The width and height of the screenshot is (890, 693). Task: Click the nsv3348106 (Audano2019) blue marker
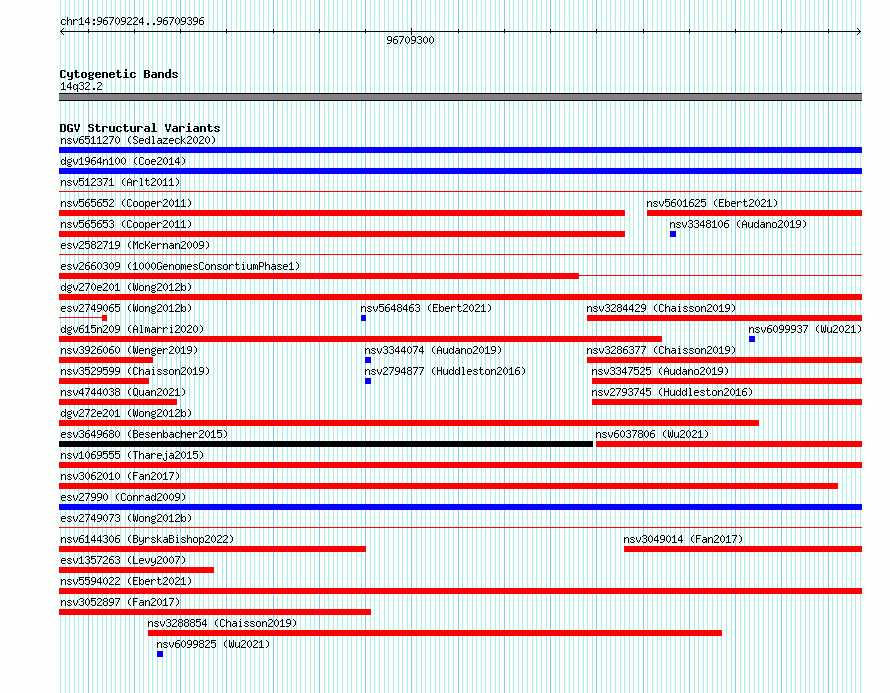[x=673, y=234]
